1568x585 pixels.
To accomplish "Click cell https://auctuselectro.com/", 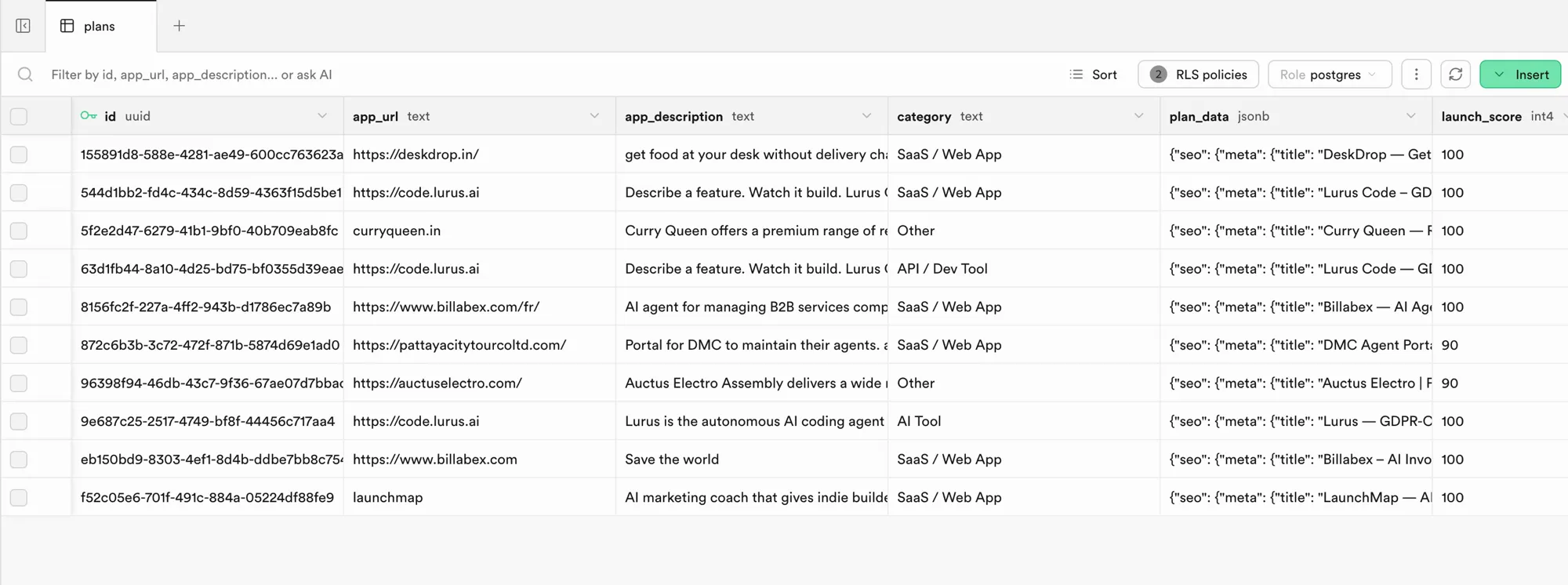I will point(480,383).
